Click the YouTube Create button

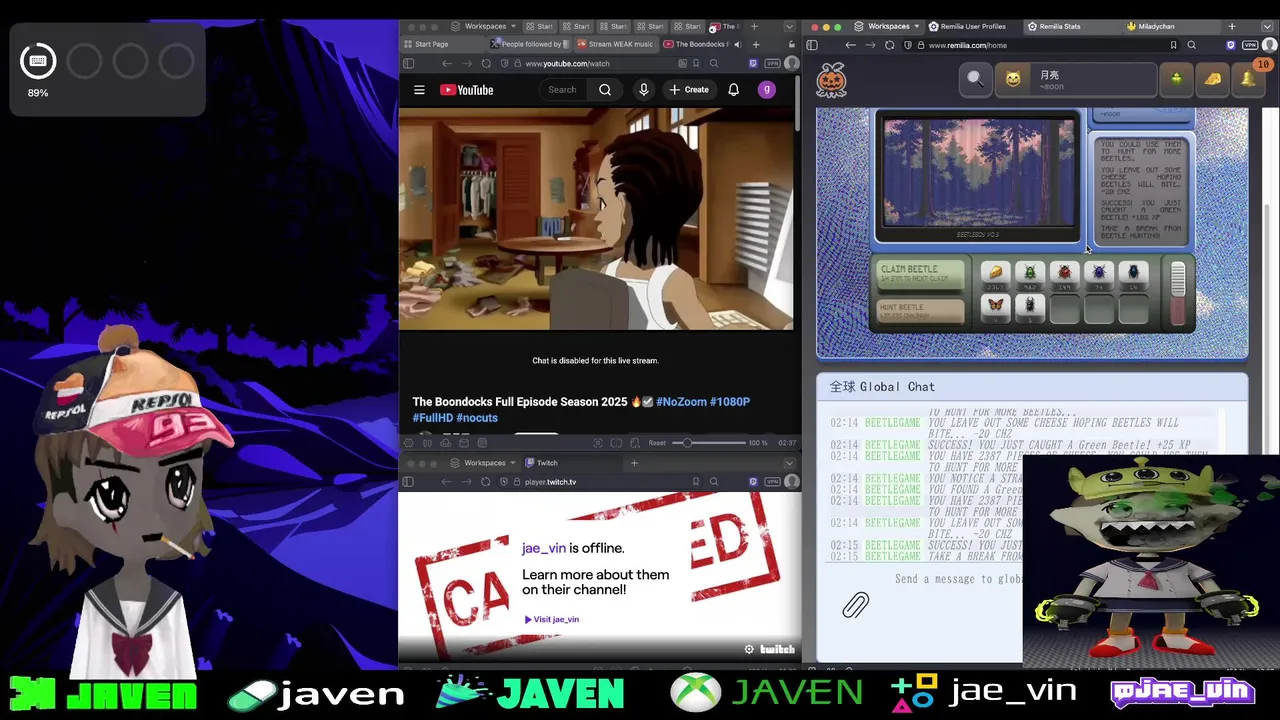point(689,90)
